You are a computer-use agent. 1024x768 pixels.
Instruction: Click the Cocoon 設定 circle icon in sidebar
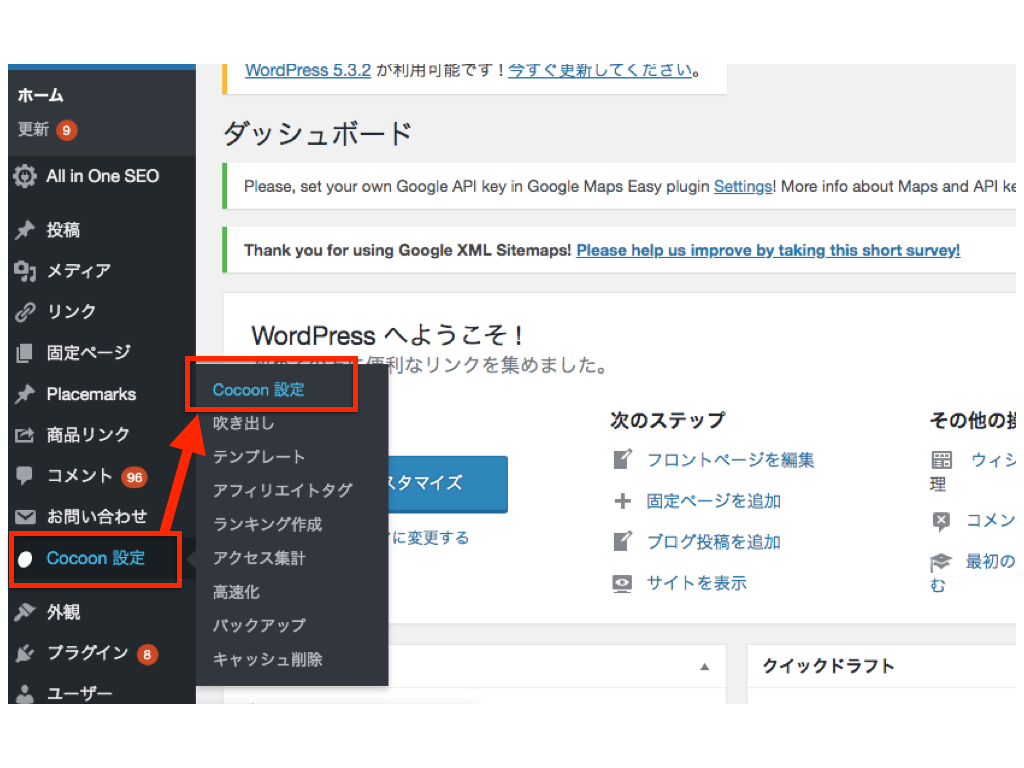(x=25, y=559)
